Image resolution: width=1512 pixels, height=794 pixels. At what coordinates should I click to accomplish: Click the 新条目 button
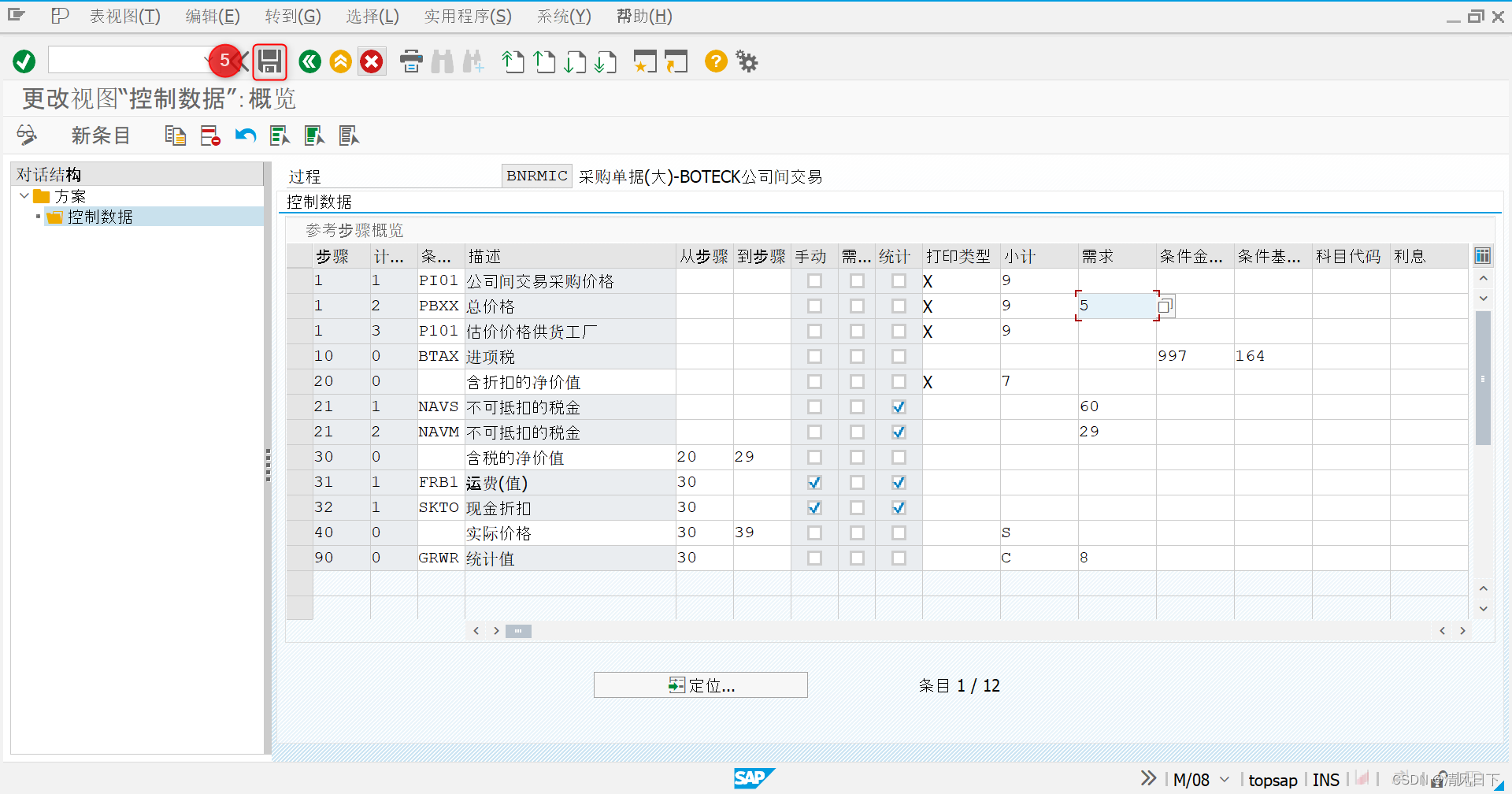[x=100, y=135]
